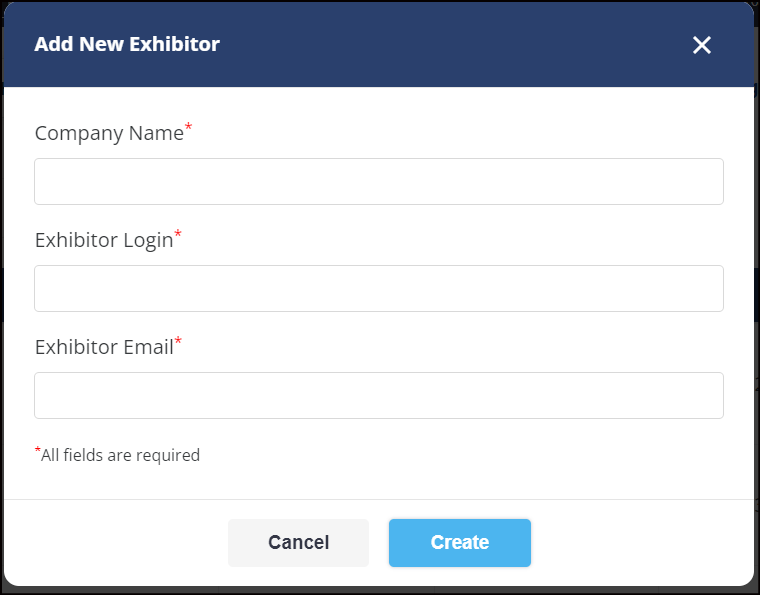The image size is (760, 595).
Task: Click the white footer area right of Create
Action: 642,543
